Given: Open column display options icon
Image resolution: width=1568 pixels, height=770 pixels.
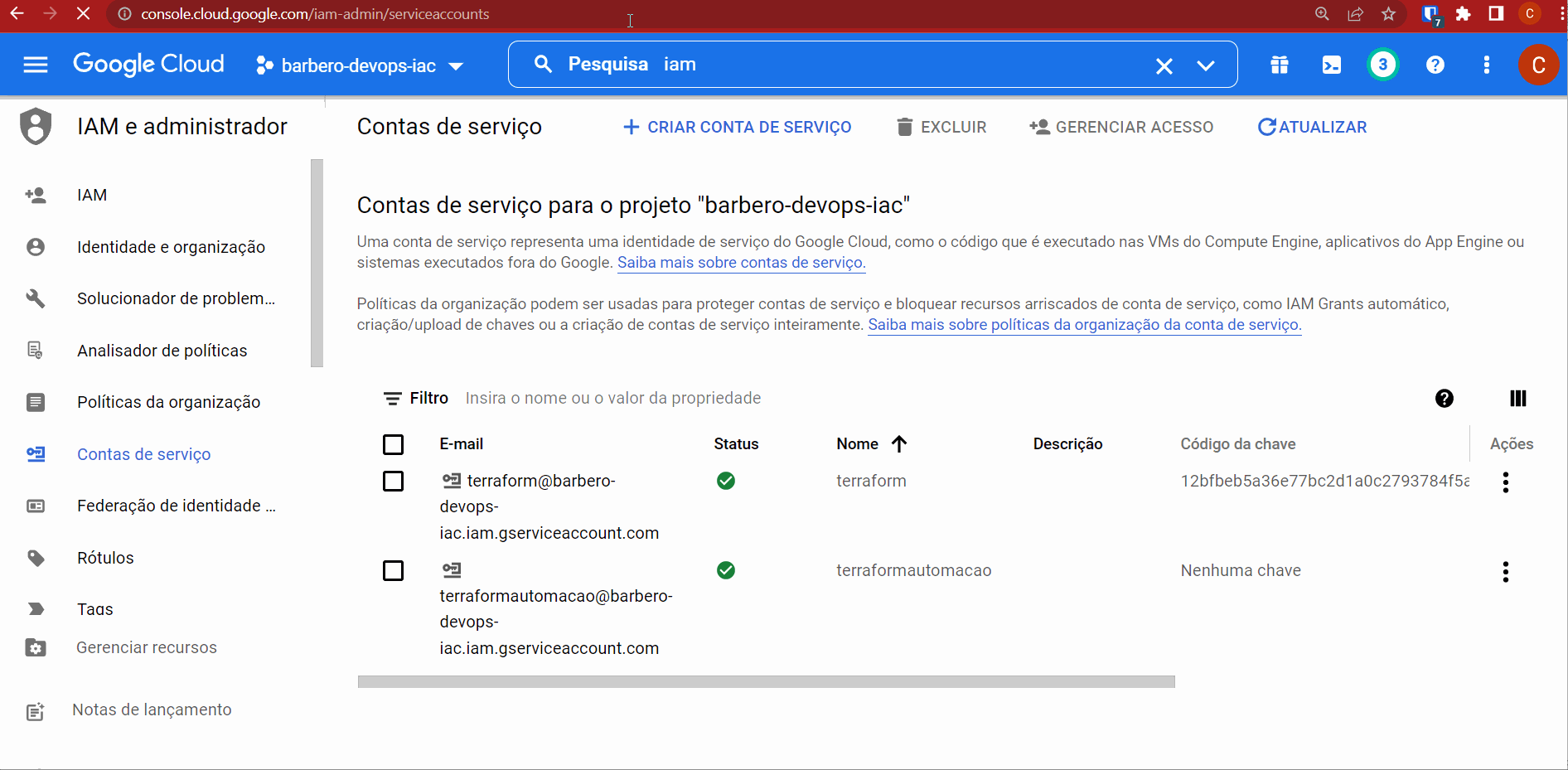Looking at the screenshot, I should click(x=1517, y=399).
